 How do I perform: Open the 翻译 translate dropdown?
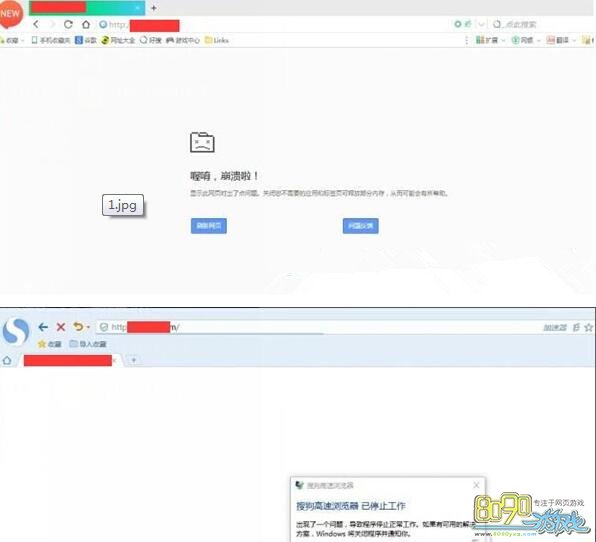coord(561,40)
